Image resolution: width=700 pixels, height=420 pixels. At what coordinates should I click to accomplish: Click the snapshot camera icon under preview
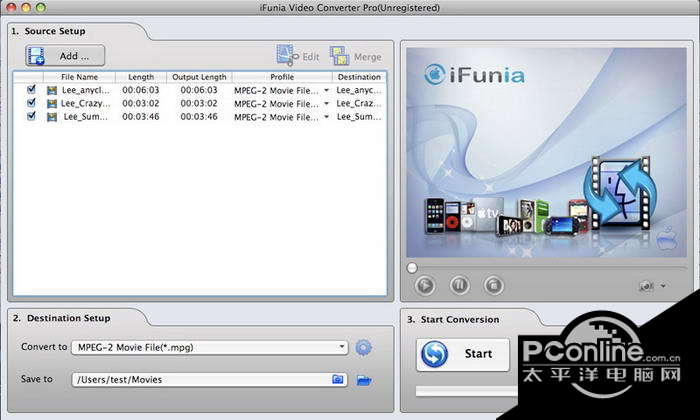(x=647, y=286)
